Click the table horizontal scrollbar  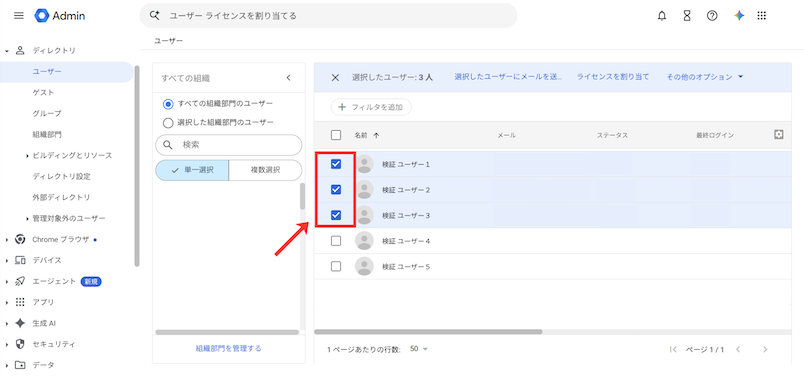coord(428,332)
